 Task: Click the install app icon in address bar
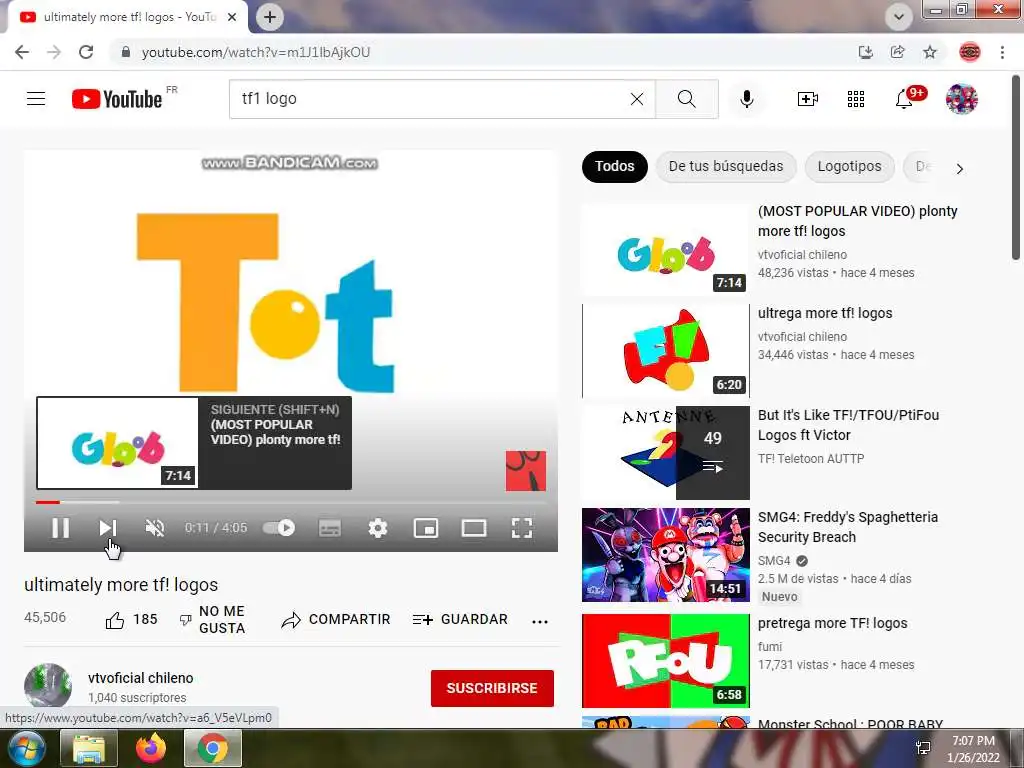click(x=866, y=52)
